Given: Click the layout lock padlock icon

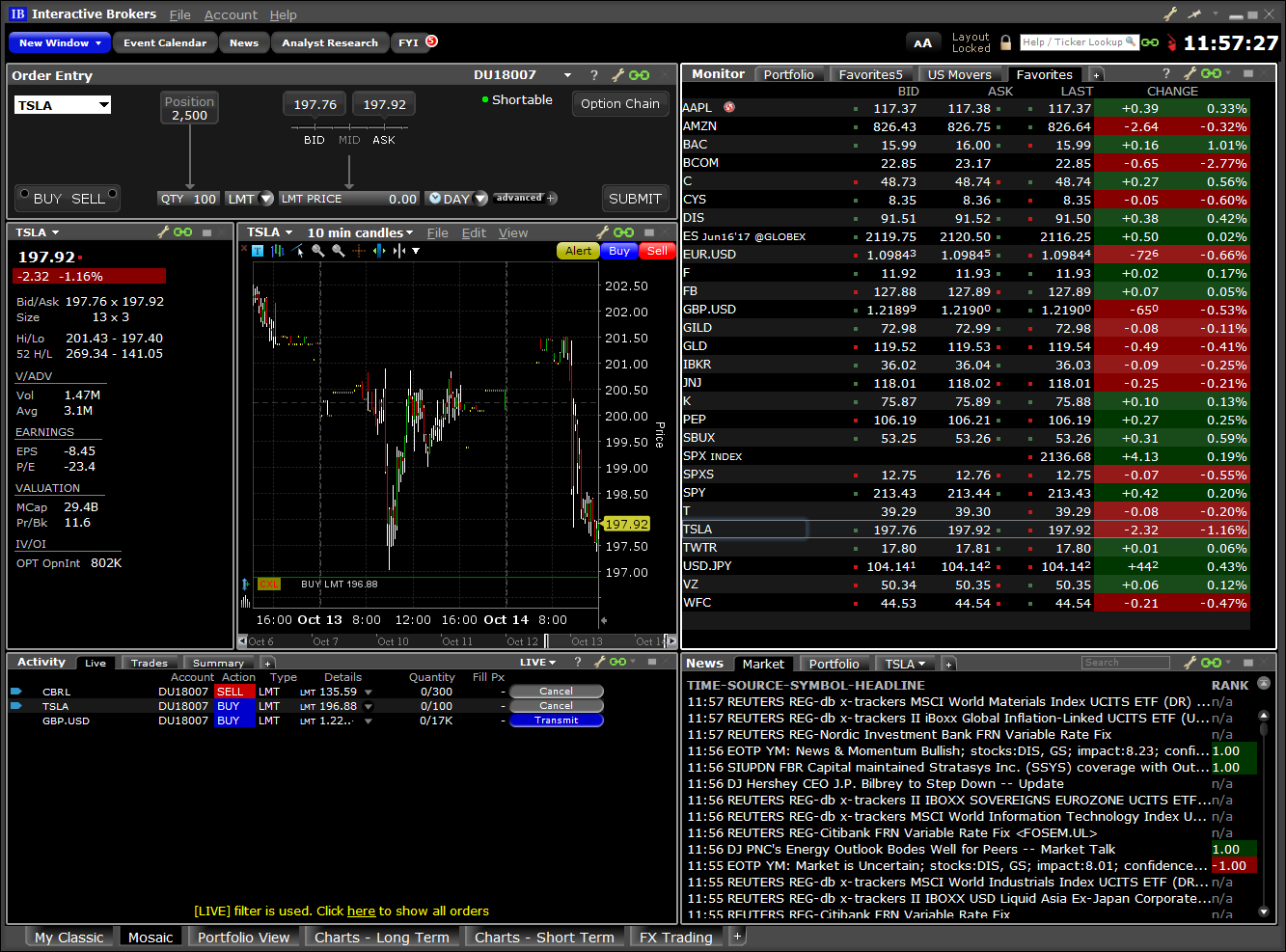Looking at the screenshot, I should [1006, 42].
